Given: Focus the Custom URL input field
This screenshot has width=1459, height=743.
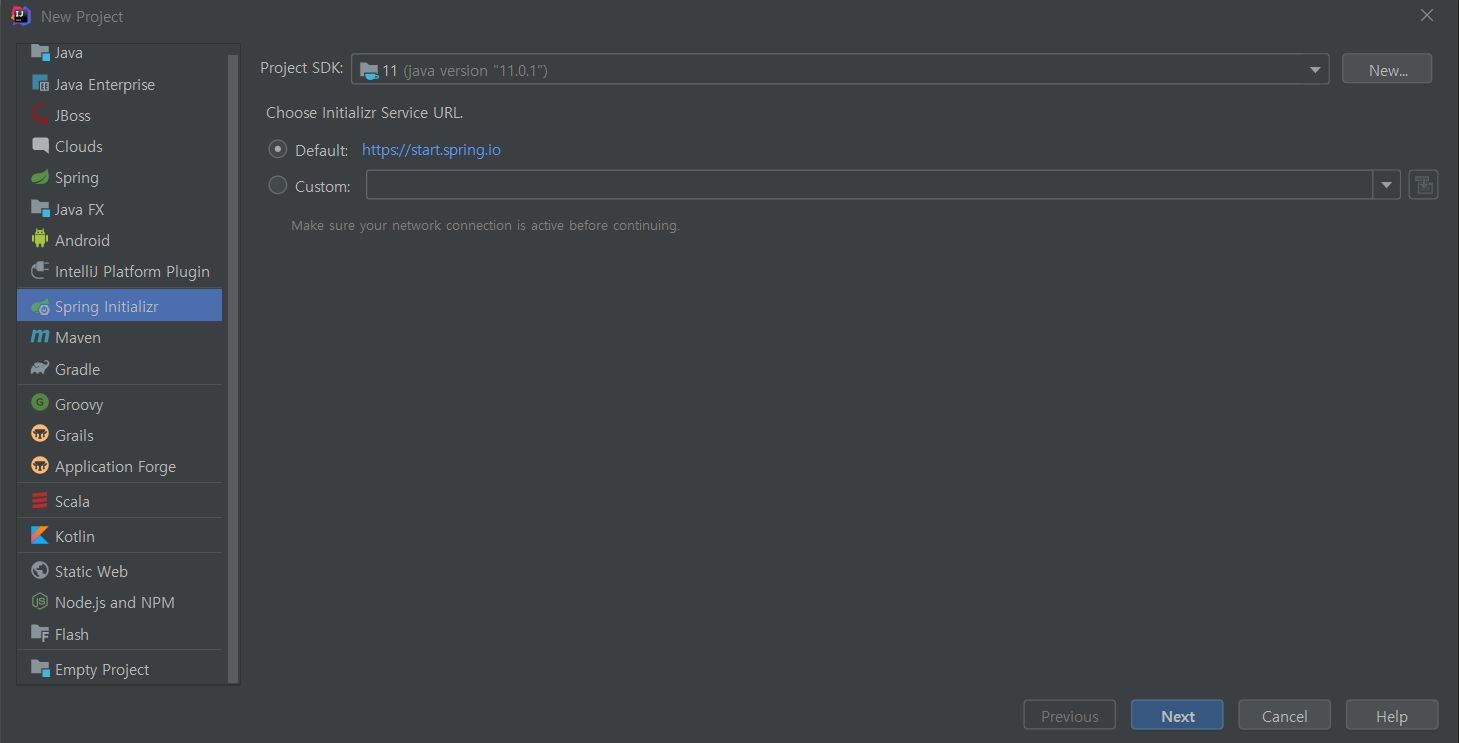Looking at the screenshot, I should pos(870,185).
